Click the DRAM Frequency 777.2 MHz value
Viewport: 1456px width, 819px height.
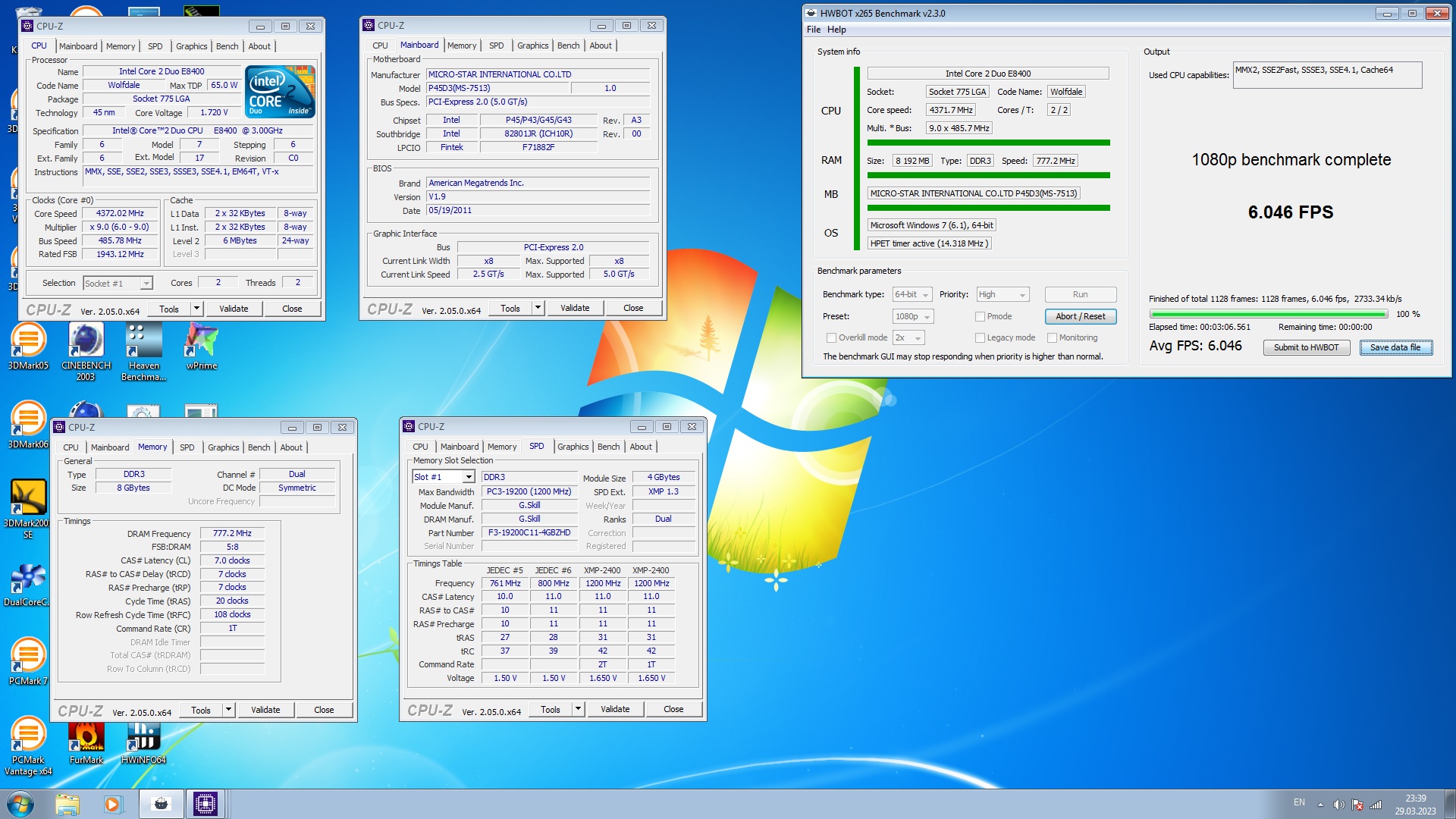coord(232,534)
